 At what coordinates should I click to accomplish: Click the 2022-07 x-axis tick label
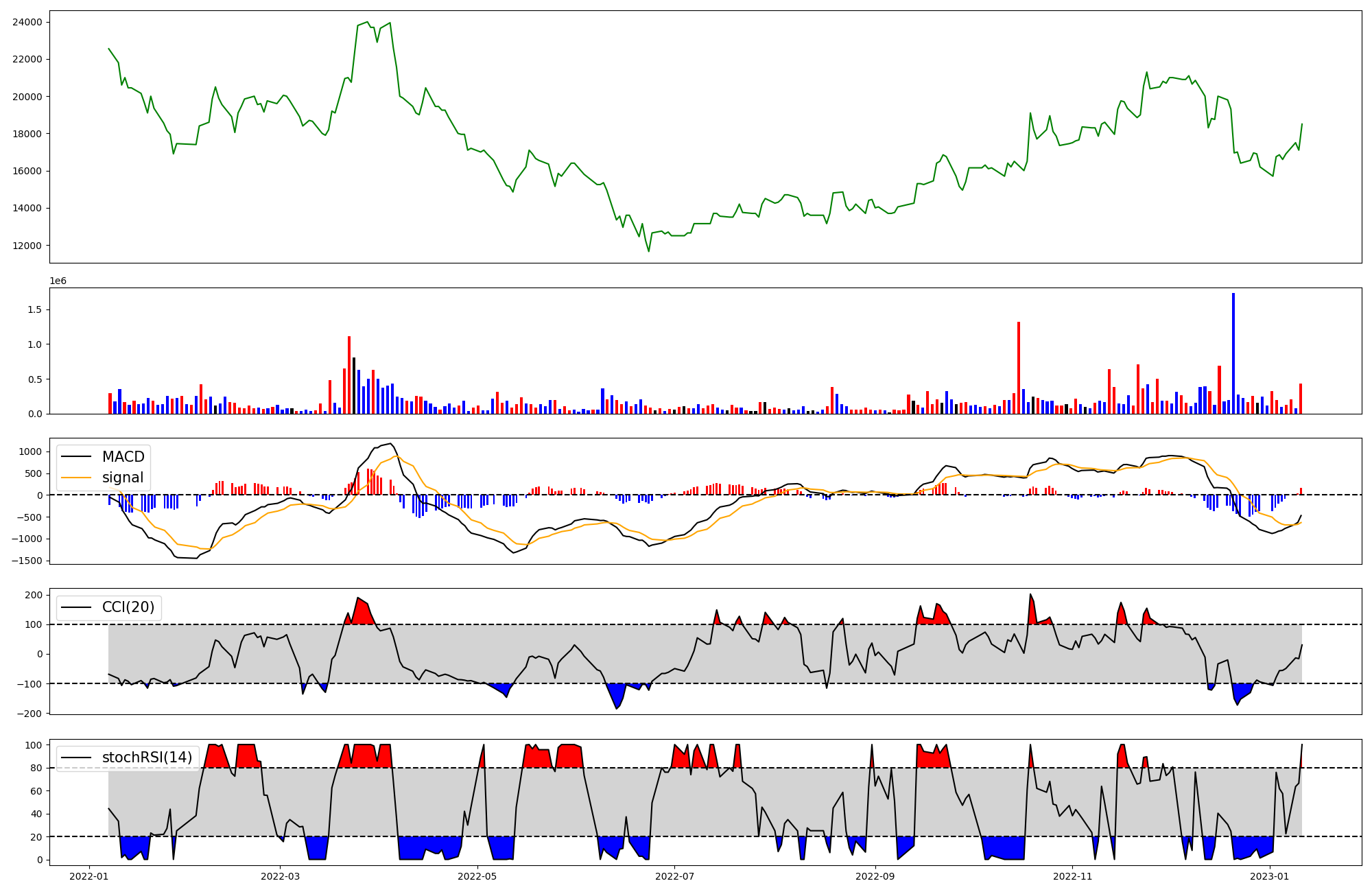click(675, 876)
